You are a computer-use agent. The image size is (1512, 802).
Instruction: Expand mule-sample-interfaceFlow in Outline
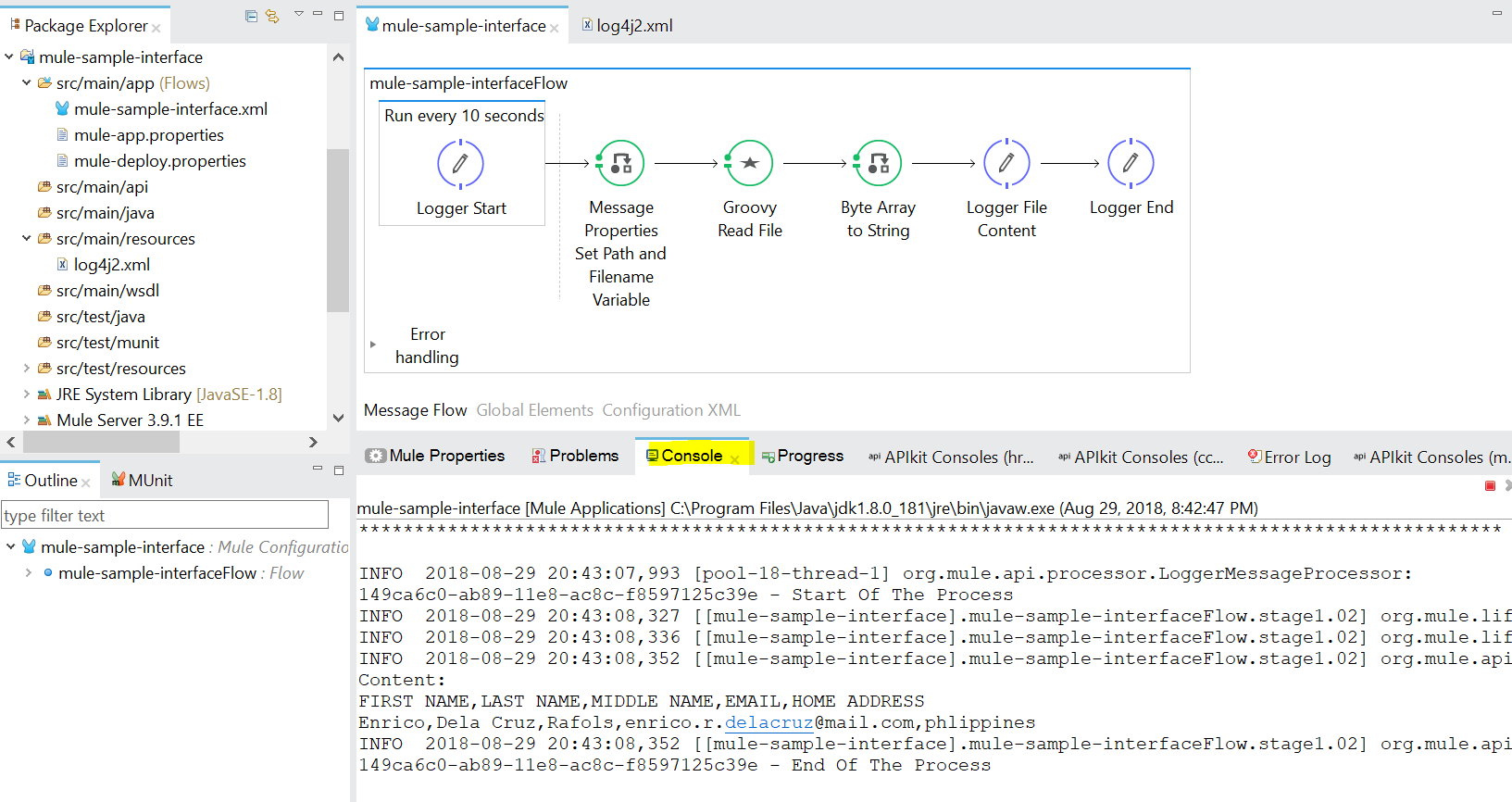tap(29, 573)
